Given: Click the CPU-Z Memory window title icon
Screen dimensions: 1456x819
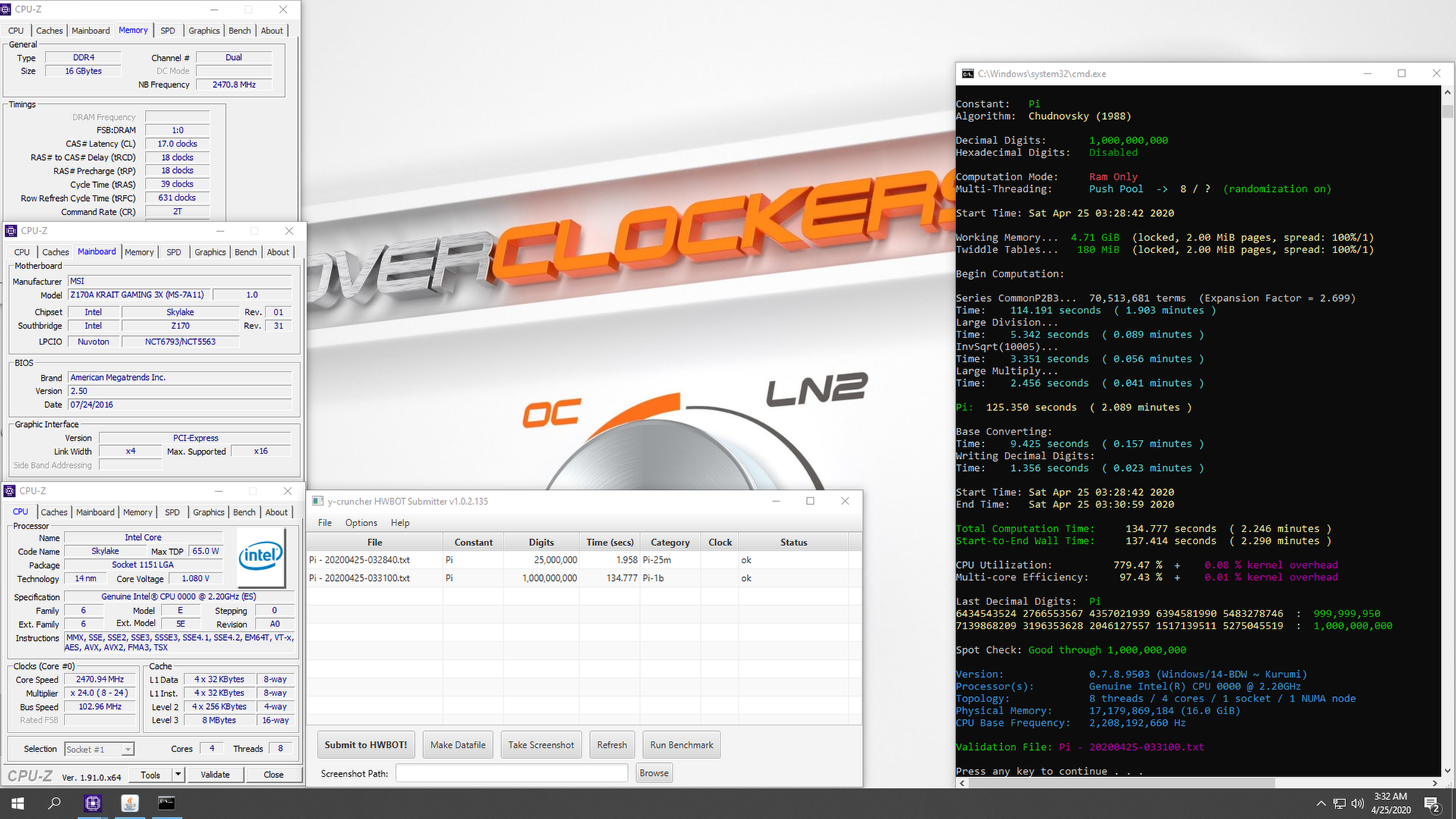Looking at the screenshot, I should (7, 9).
